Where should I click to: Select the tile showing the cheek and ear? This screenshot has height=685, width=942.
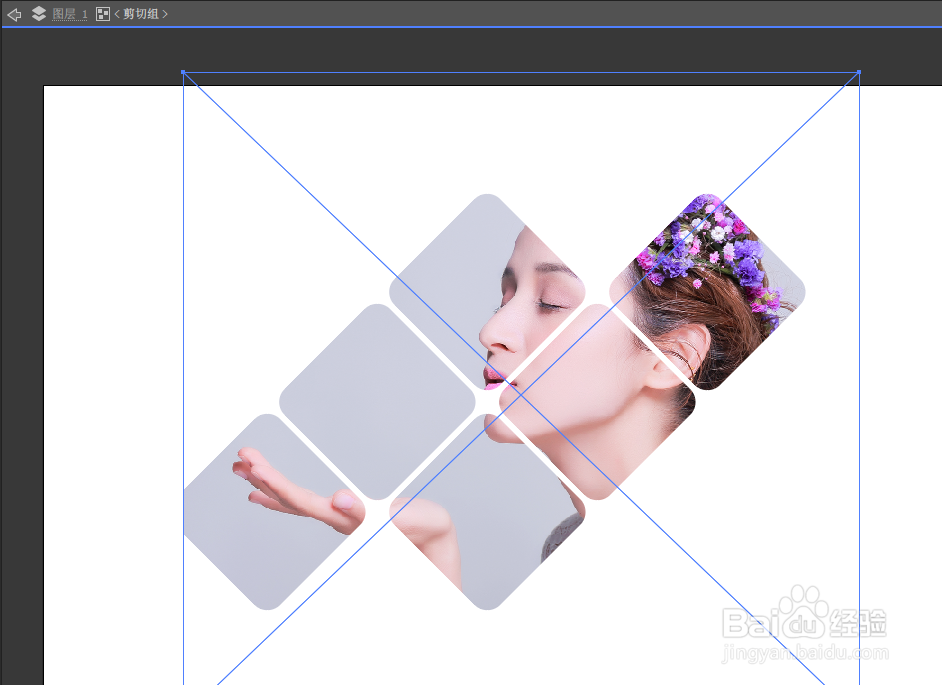(x=597, y=401)
